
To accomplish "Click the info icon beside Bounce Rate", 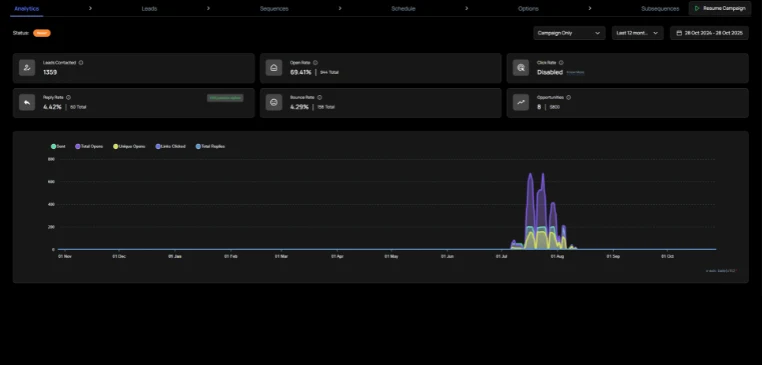I will [x=319, y=98].
